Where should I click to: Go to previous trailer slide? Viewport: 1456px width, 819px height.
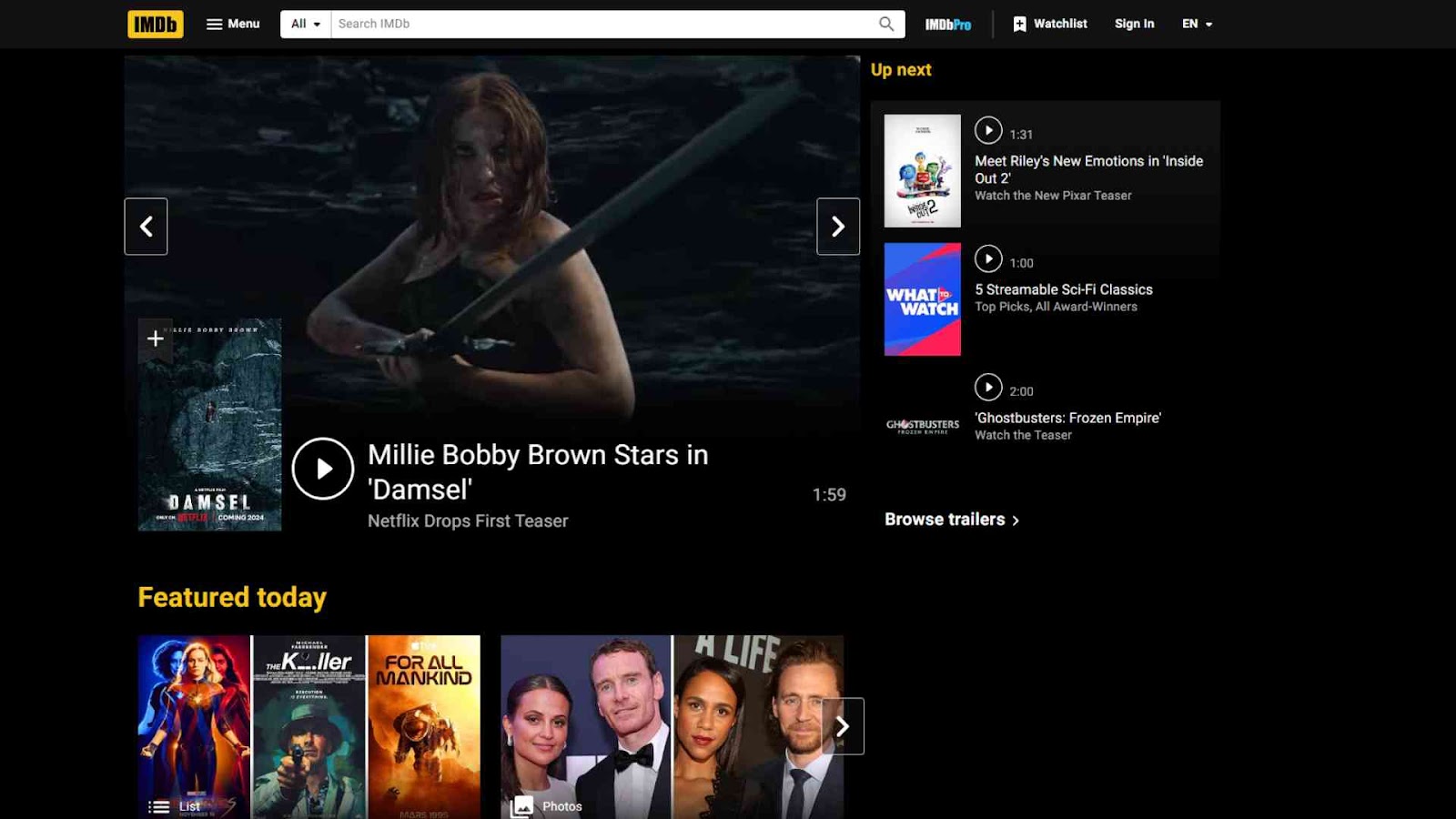pyautogui.click(x=146, y=227)
